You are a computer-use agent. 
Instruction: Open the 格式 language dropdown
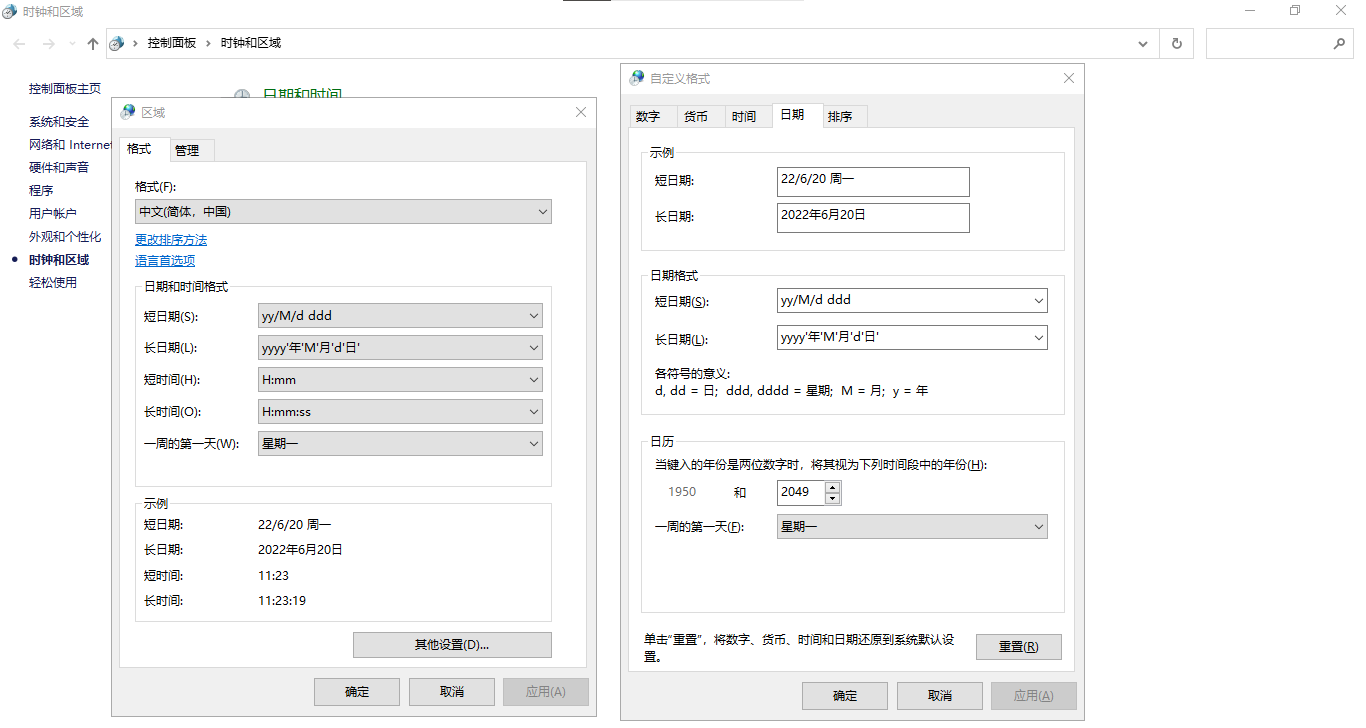point(343,212)
